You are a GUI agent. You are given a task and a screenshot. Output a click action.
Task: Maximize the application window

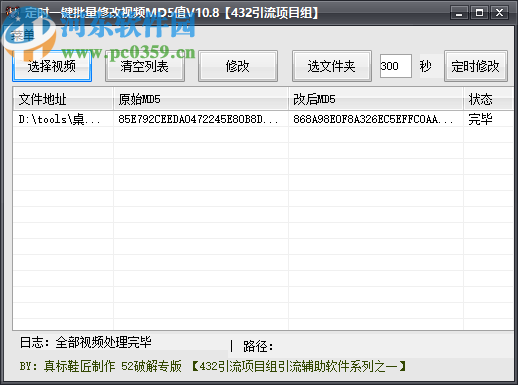coord(479,13)
